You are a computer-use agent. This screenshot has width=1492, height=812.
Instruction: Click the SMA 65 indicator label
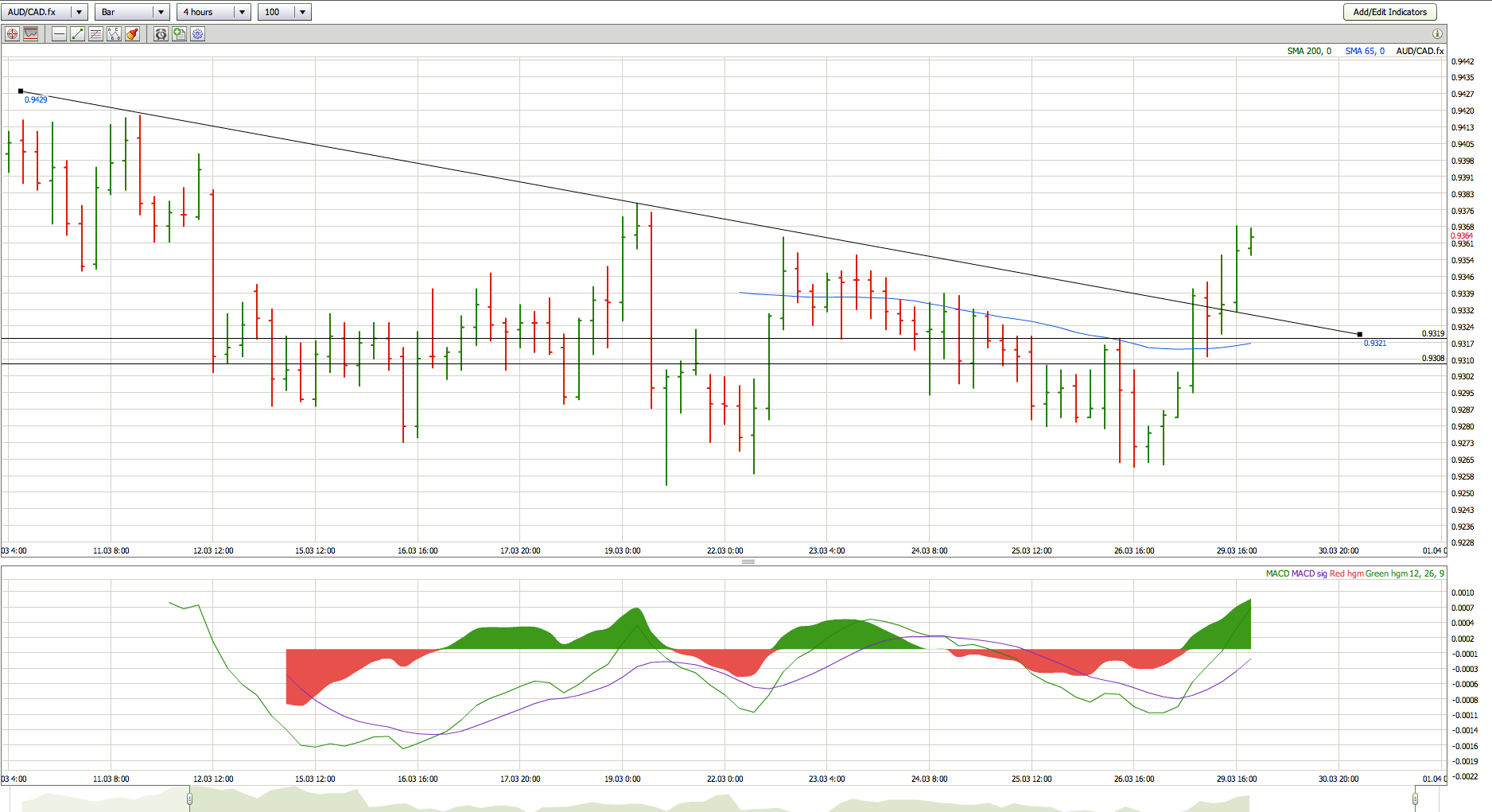1364,51
